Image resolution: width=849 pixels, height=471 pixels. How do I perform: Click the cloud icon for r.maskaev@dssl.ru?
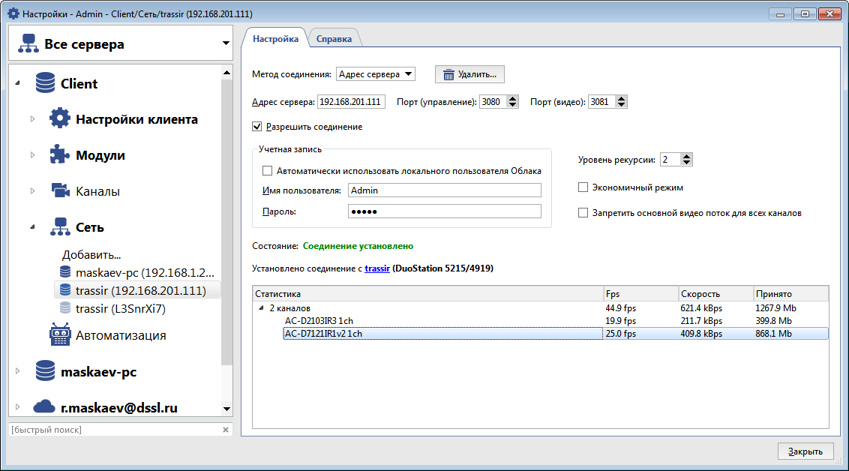(45, 407)
